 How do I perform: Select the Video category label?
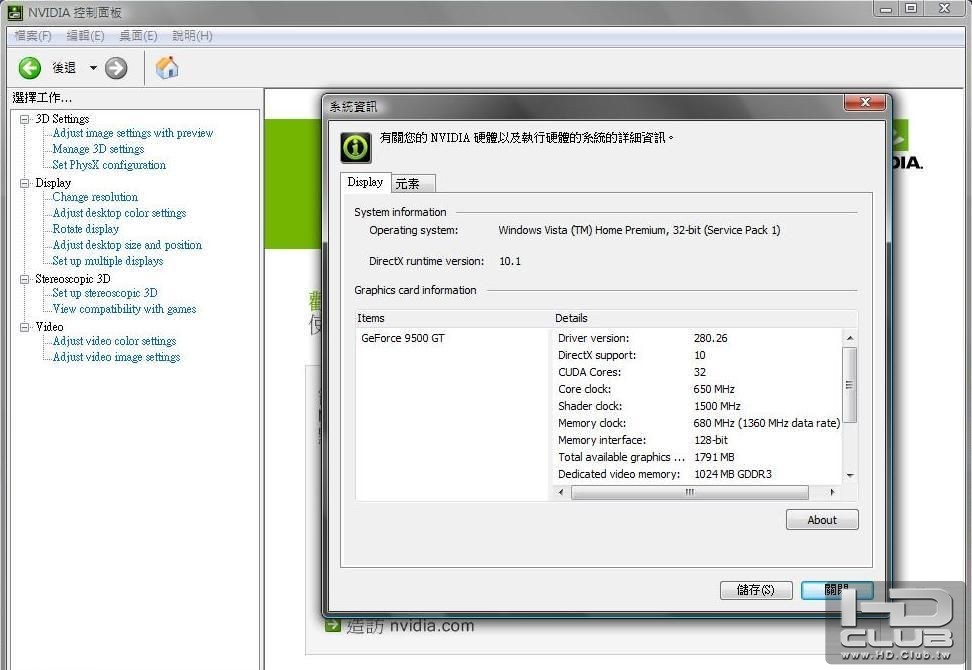[49, 327]
